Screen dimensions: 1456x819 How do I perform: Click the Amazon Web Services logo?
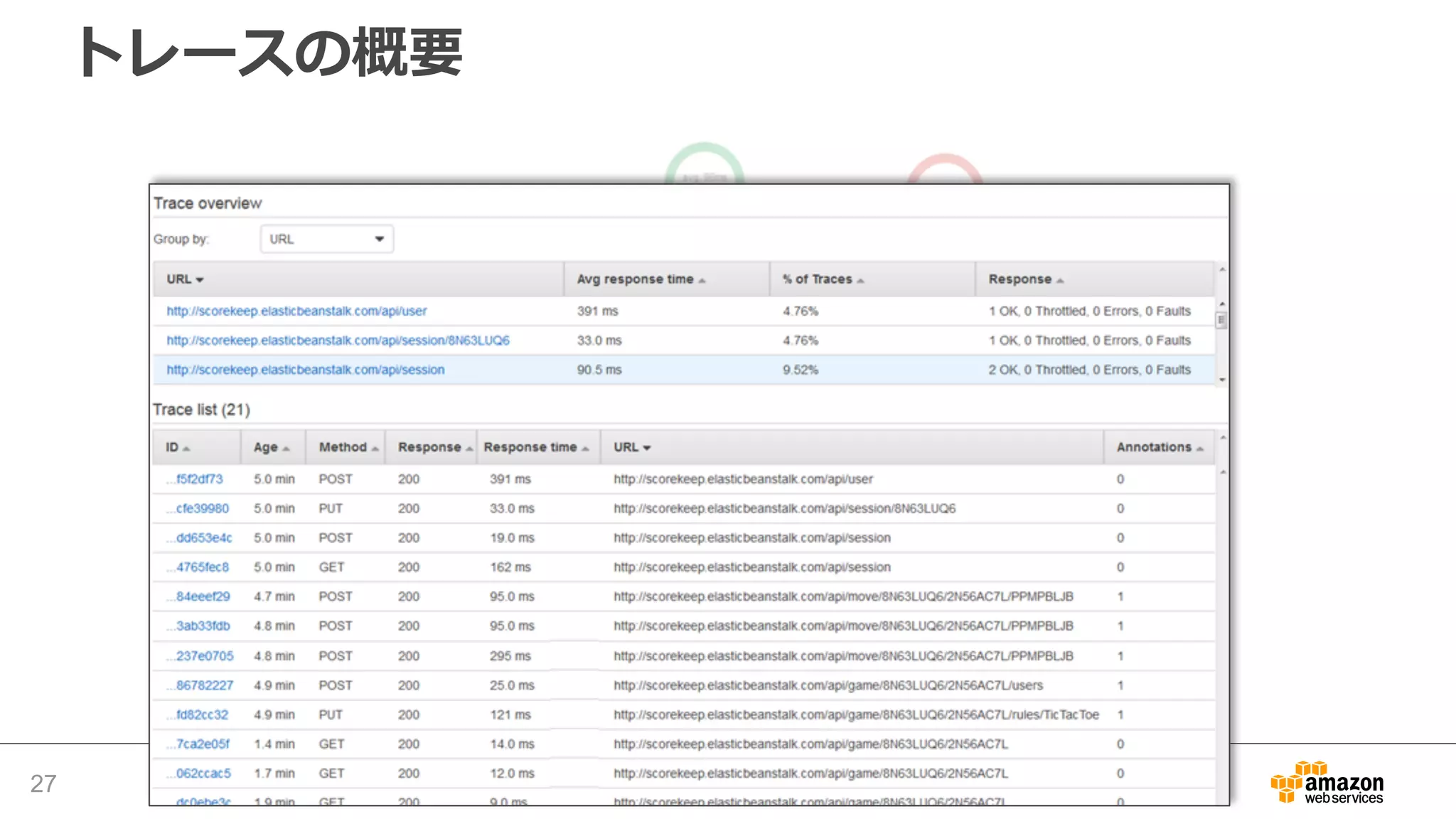pyautogui.click(x=1327, y=783)
